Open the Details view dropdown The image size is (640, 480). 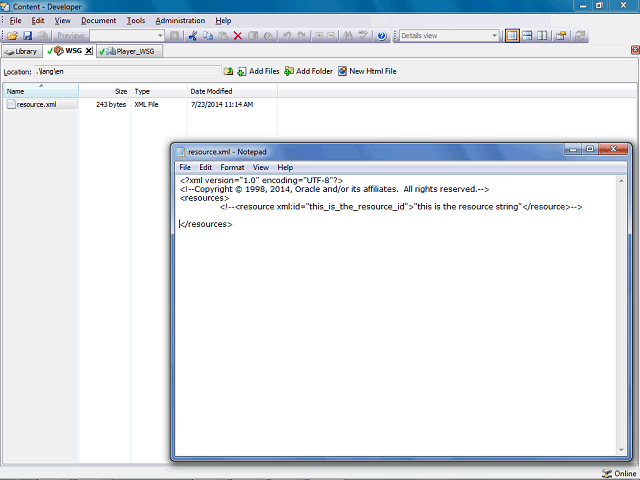point(495,36)
